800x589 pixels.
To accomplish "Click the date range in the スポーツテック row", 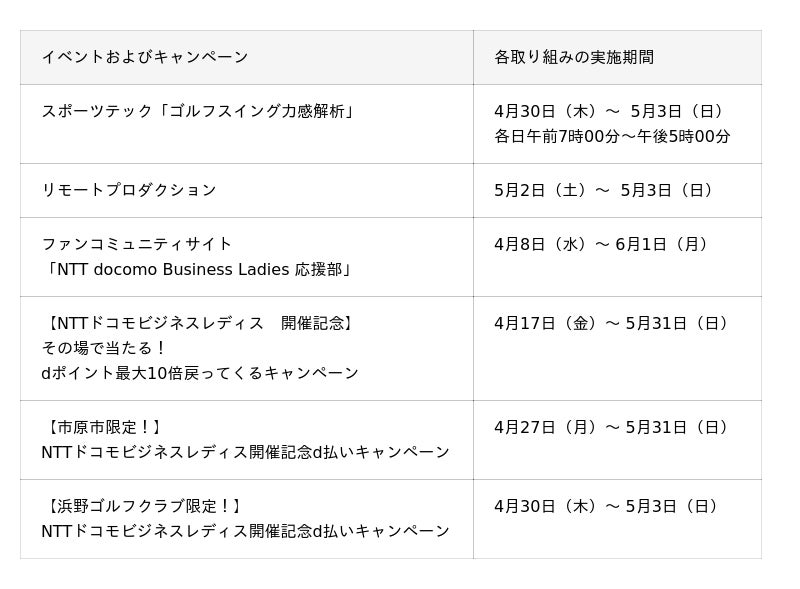I will point(611,111).
